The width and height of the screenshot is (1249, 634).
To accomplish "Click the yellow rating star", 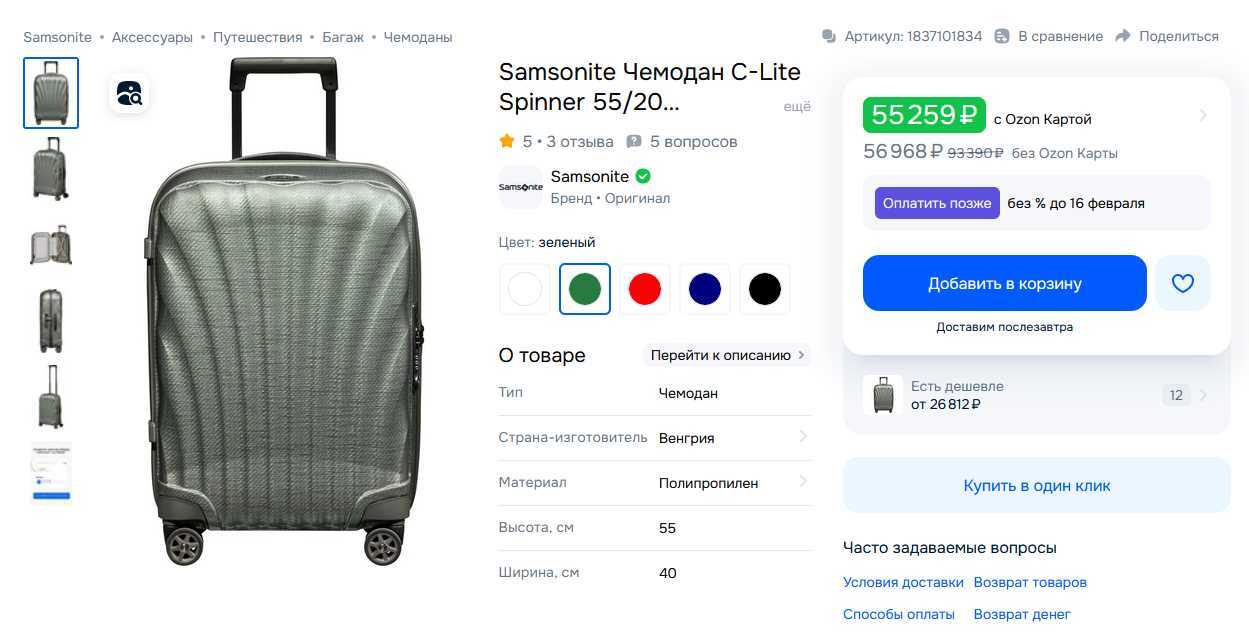I will pos(507,142).
